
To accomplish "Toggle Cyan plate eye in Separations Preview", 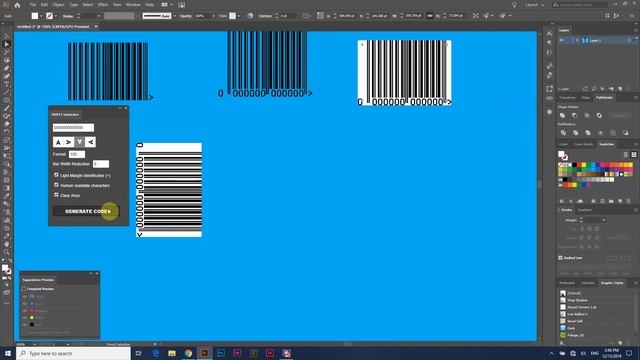I will pos(25,304).
